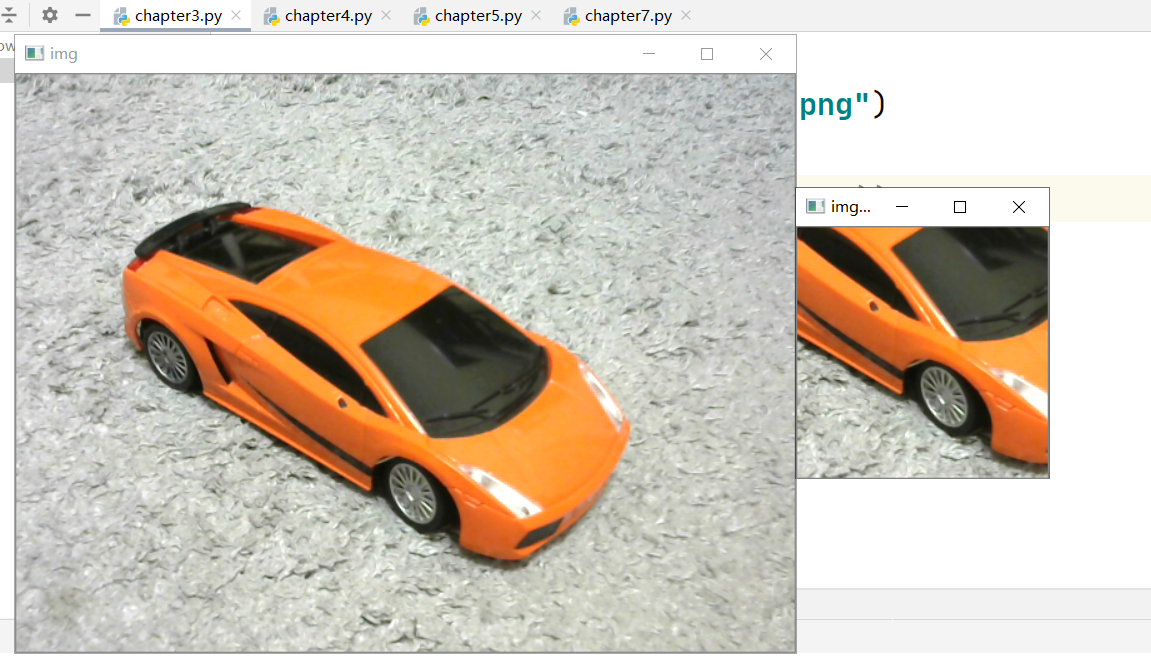This screenshot has height=661, width=1151.
Task: Close the chapter3.py tab
Action: [x=236, y=15]
